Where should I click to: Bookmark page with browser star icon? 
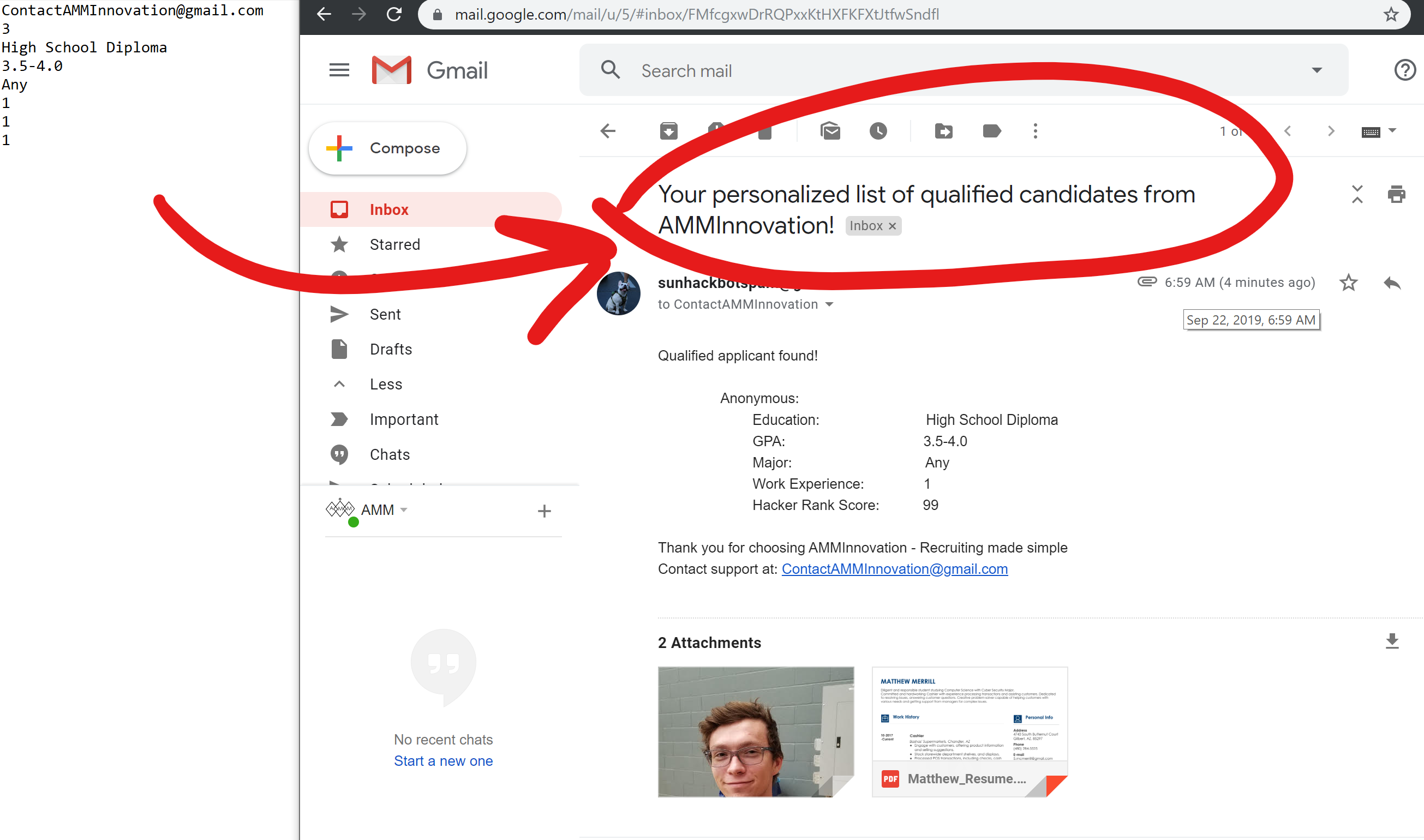1391,14
